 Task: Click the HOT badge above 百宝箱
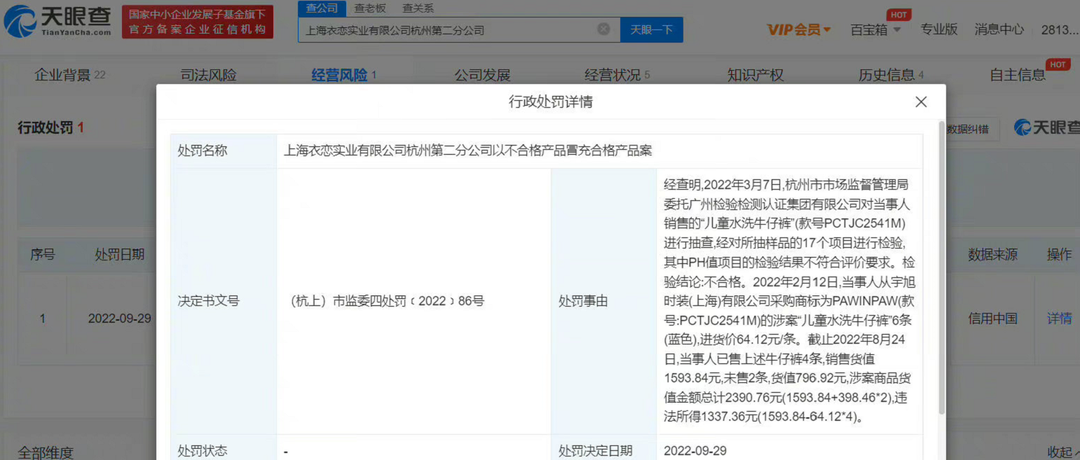tap(897, 14)
